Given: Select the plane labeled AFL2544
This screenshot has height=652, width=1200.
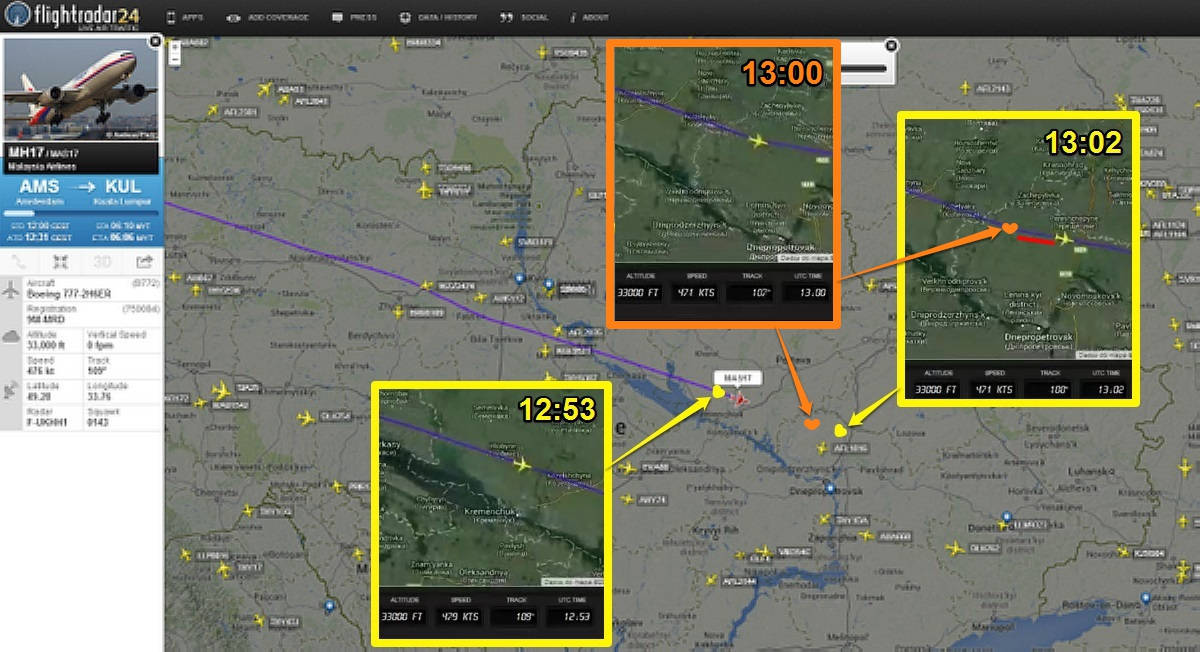Looking at the screenshot, I should click(x=710, y=580).
